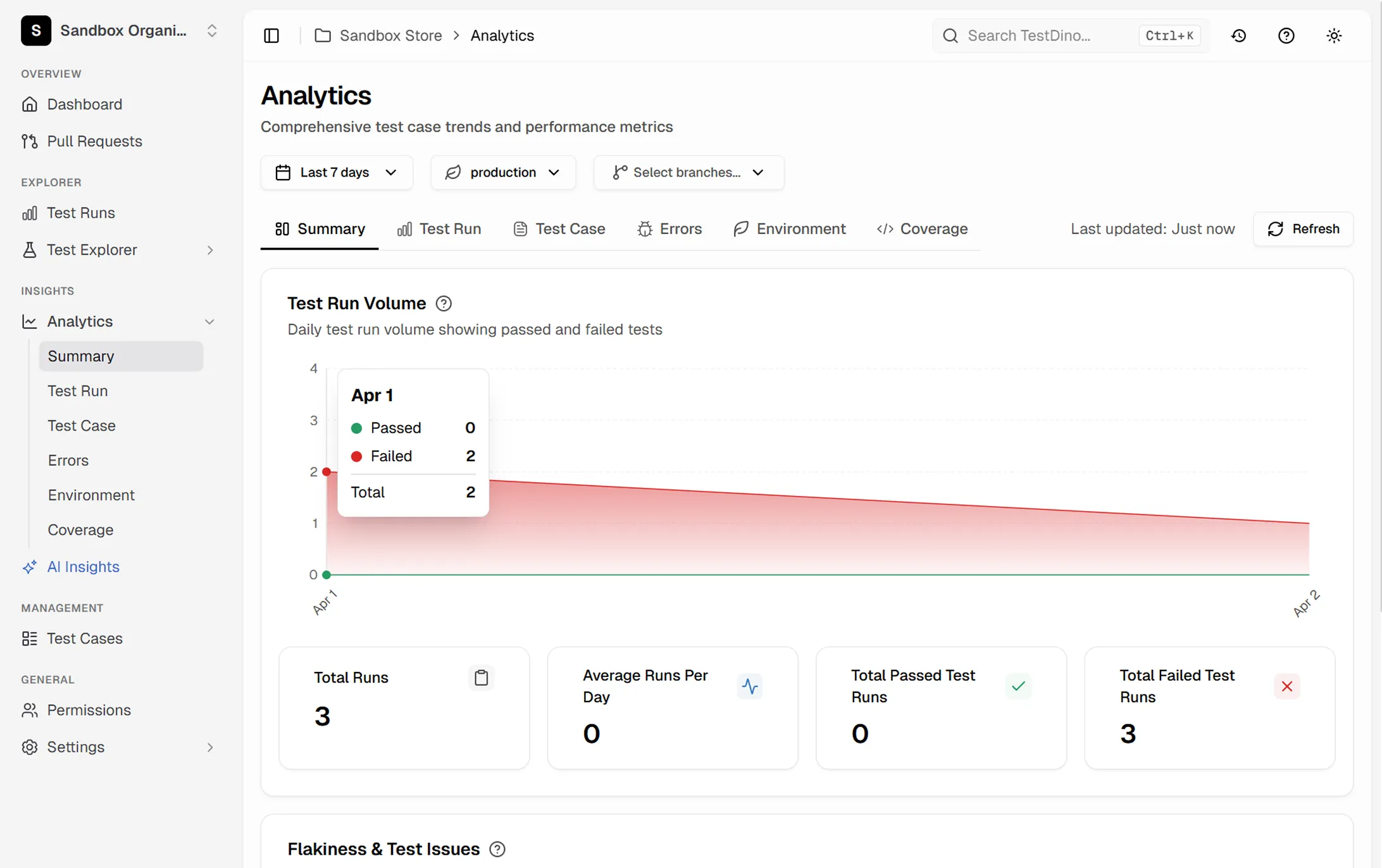Image resolution: width=1382 pixels, height=868 pixels.
Task: Switch to the Coverage tab
Action: [x=922, y=229]
